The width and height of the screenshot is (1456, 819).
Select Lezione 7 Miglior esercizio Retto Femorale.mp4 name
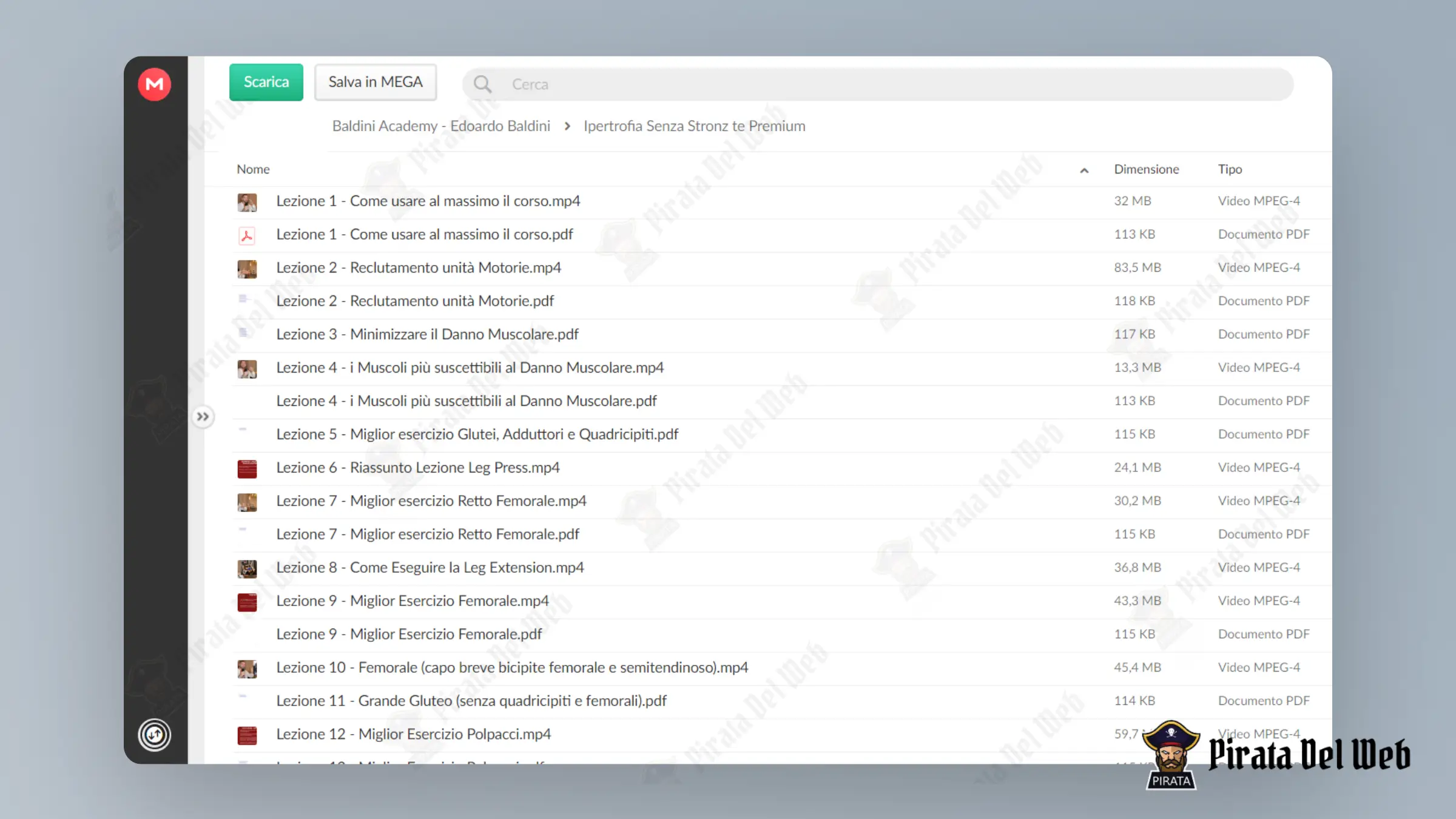[x=431, y=501]
